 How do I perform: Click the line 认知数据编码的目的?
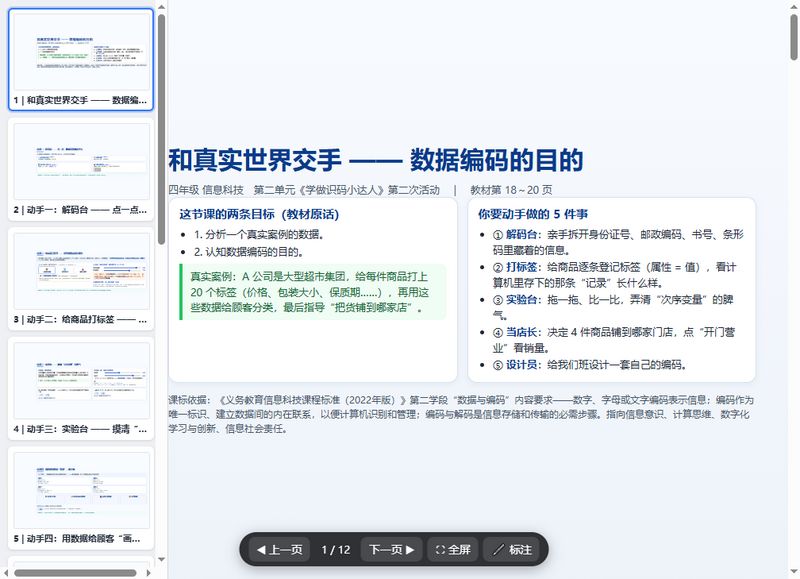[249, 251]
